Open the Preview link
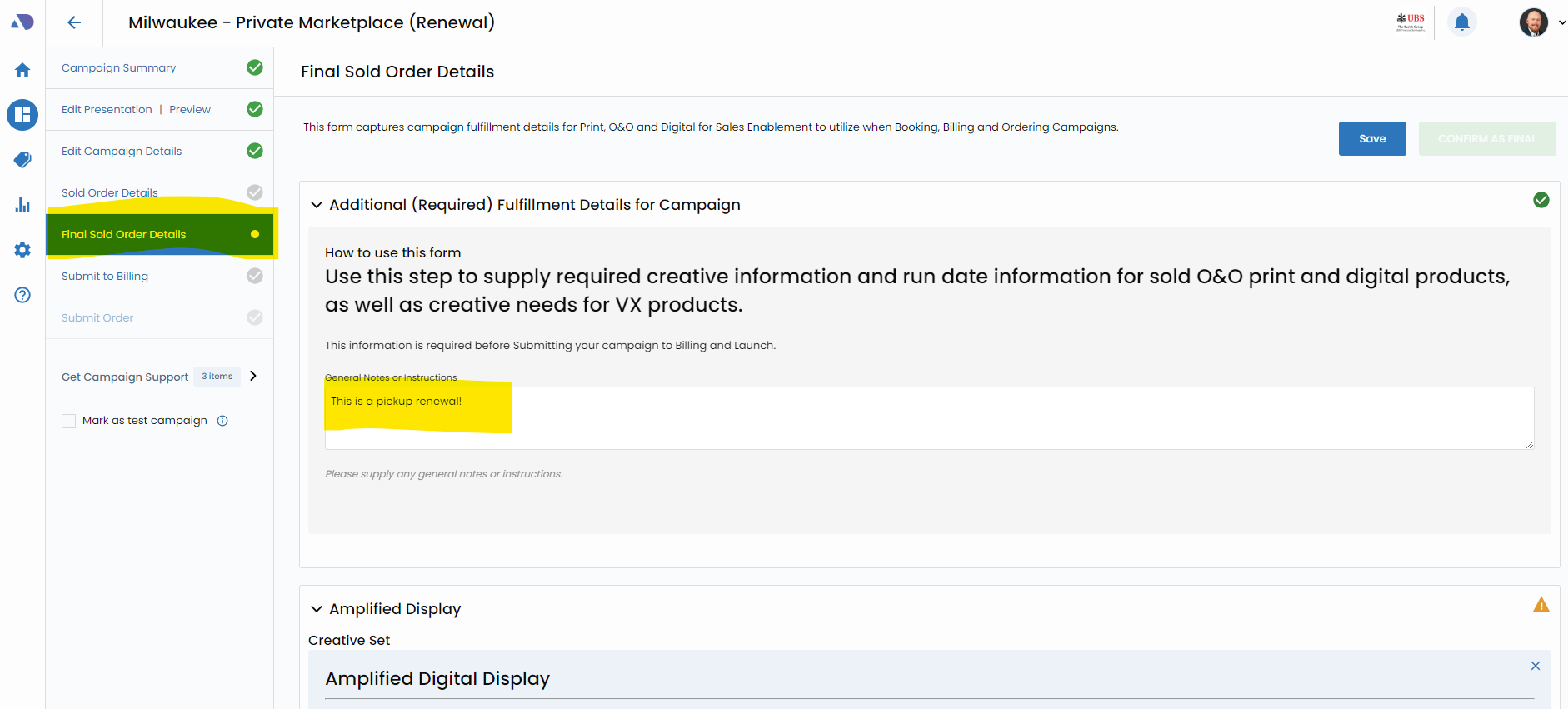This screenshot has width=1568, height=709. click(190, 110)
